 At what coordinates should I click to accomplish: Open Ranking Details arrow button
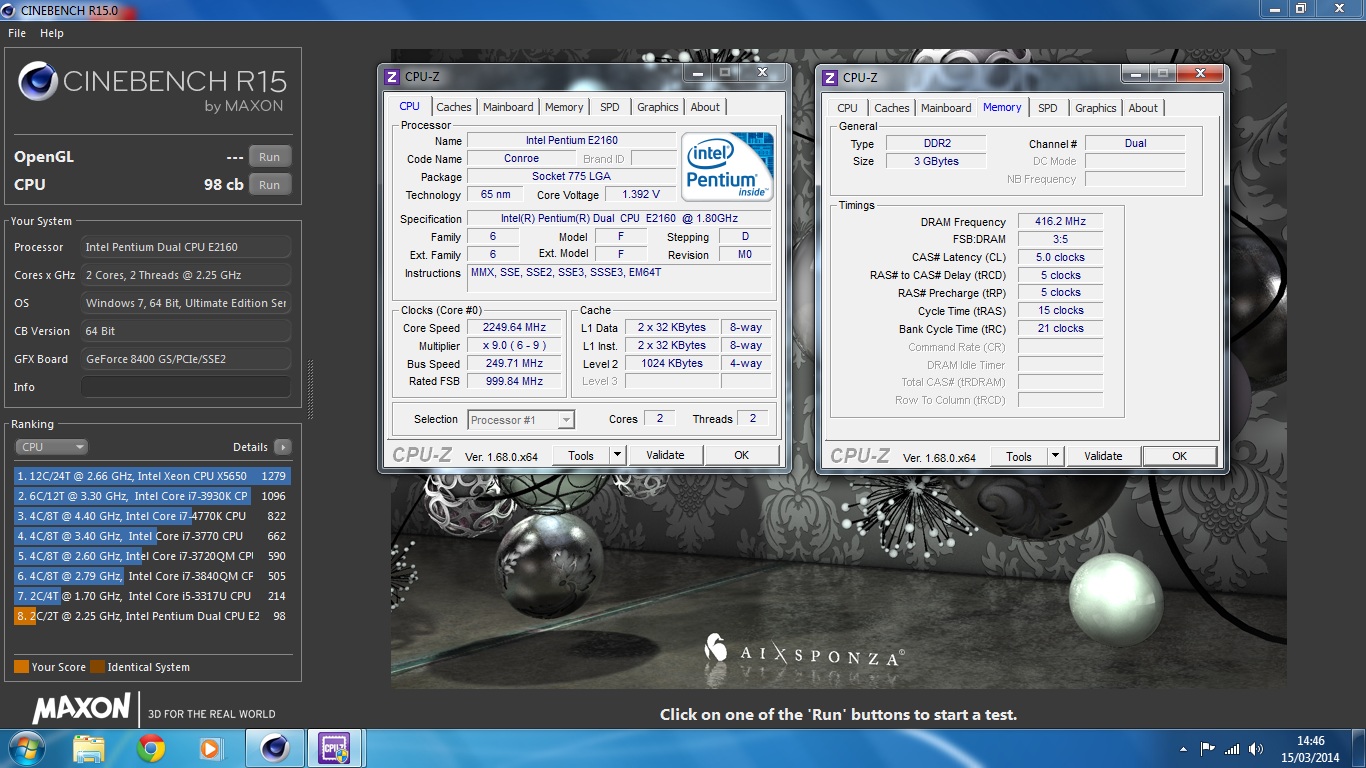(x=283, y=447)
